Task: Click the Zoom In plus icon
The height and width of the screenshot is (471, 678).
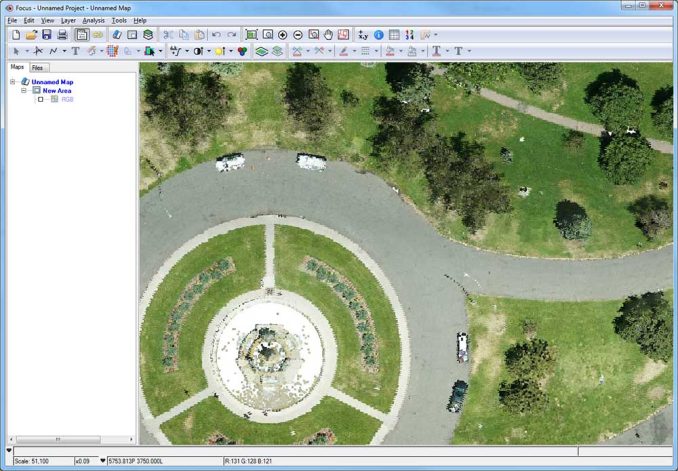Action: click(x=282, y=35)
